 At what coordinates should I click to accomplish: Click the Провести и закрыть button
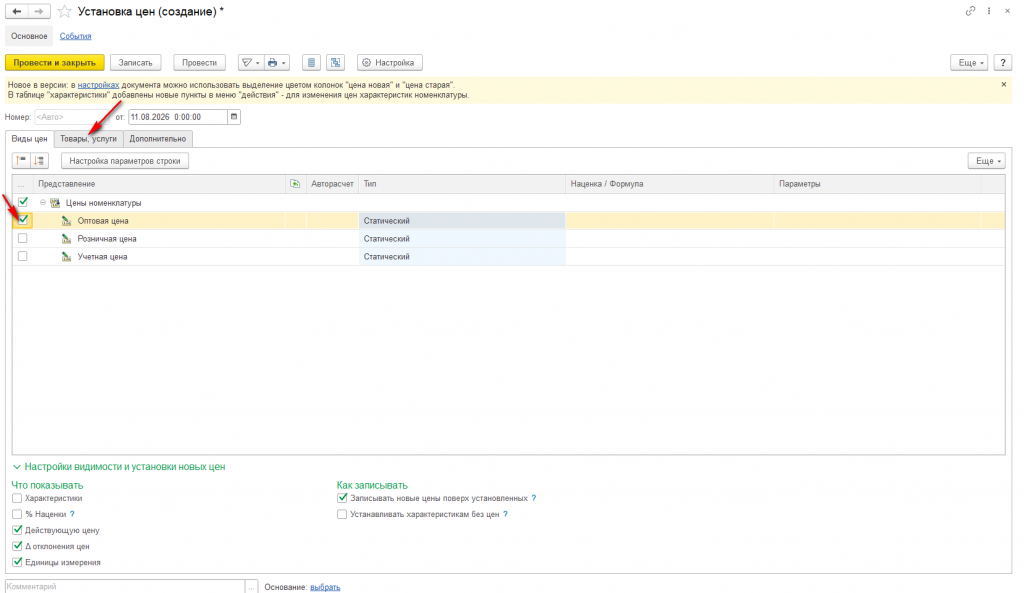[55, 63]
